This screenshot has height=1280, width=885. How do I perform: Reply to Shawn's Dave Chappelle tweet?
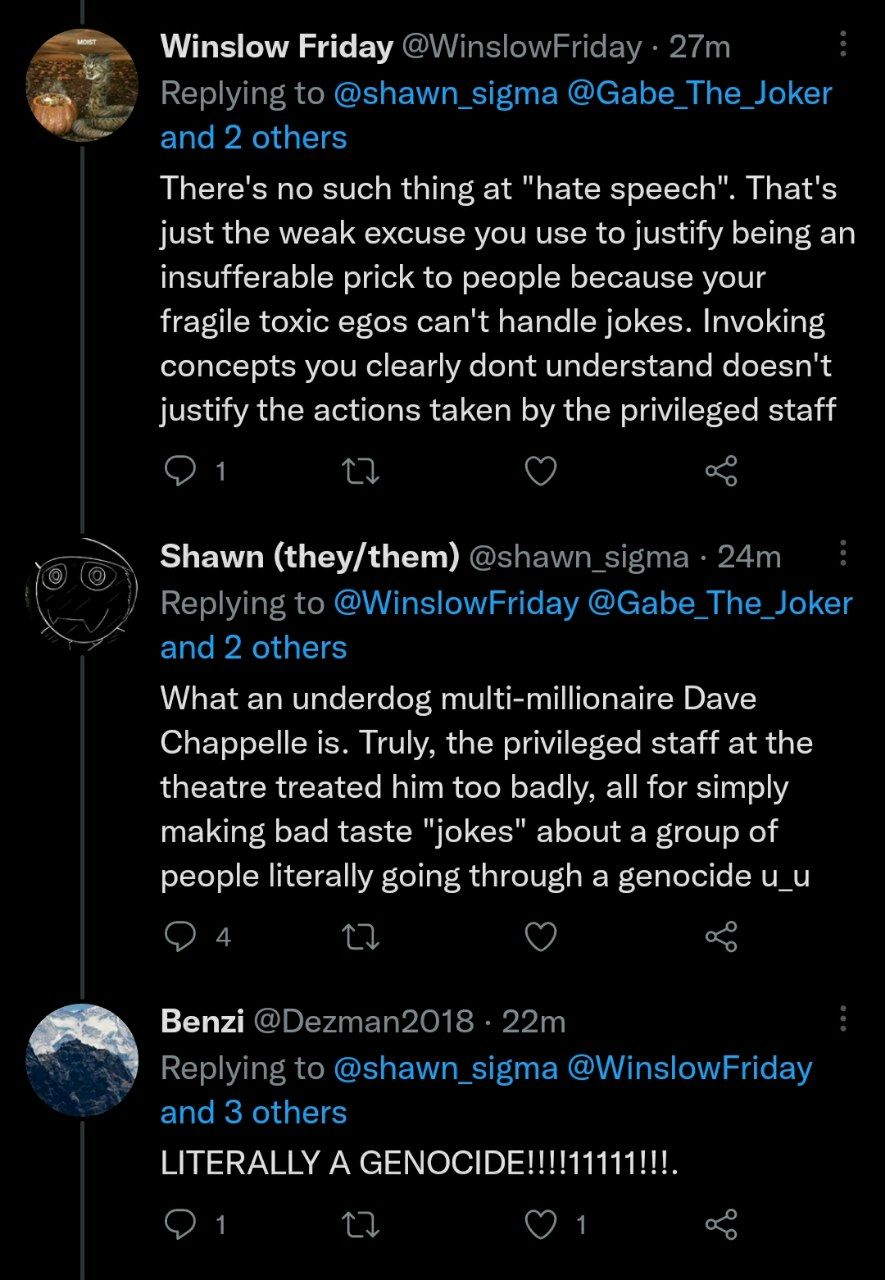click(x=180, y=936)
